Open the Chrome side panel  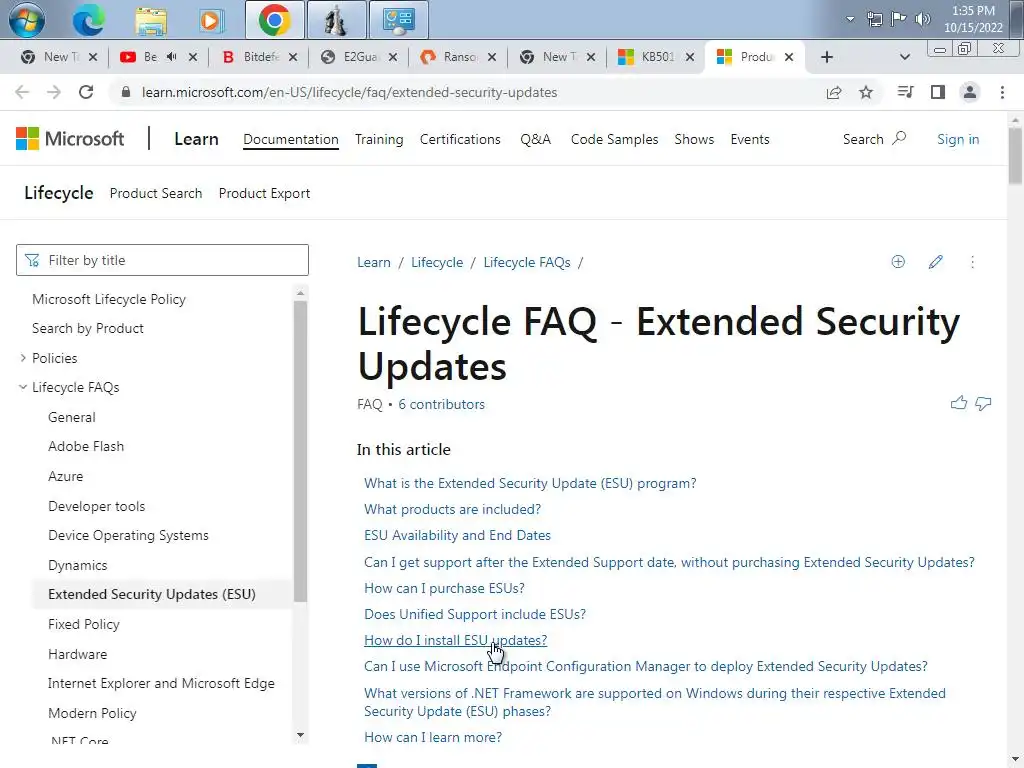click(x=938, y=92)
